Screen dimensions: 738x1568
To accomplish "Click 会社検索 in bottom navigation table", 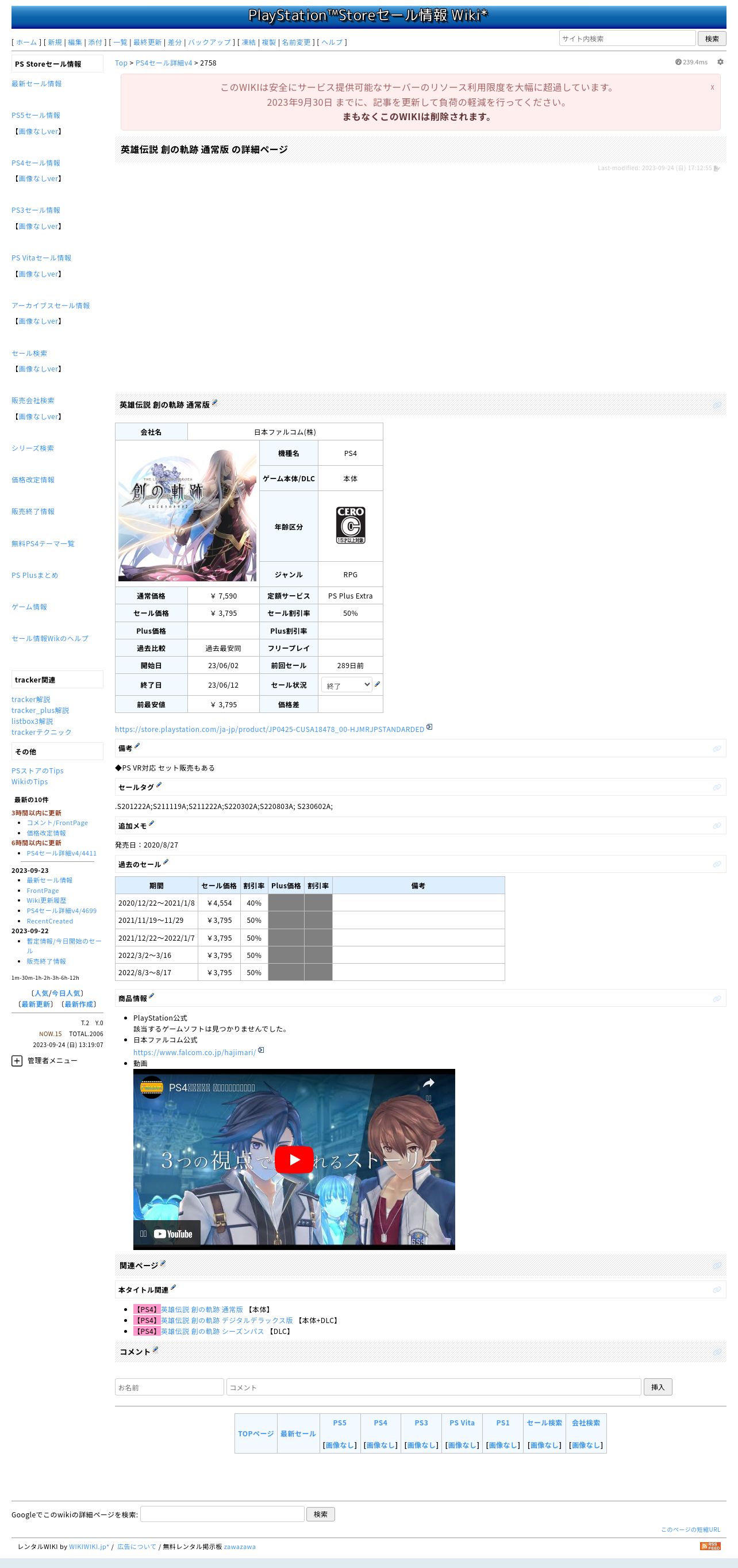I will point(586,1423).
